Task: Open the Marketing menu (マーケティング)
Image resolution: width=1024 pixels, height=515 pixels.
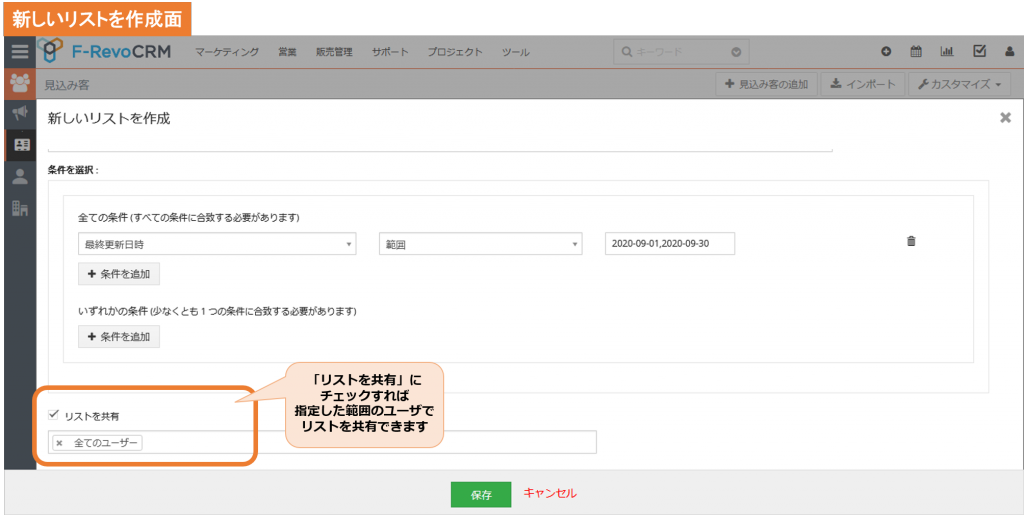Action: [227, 52]
